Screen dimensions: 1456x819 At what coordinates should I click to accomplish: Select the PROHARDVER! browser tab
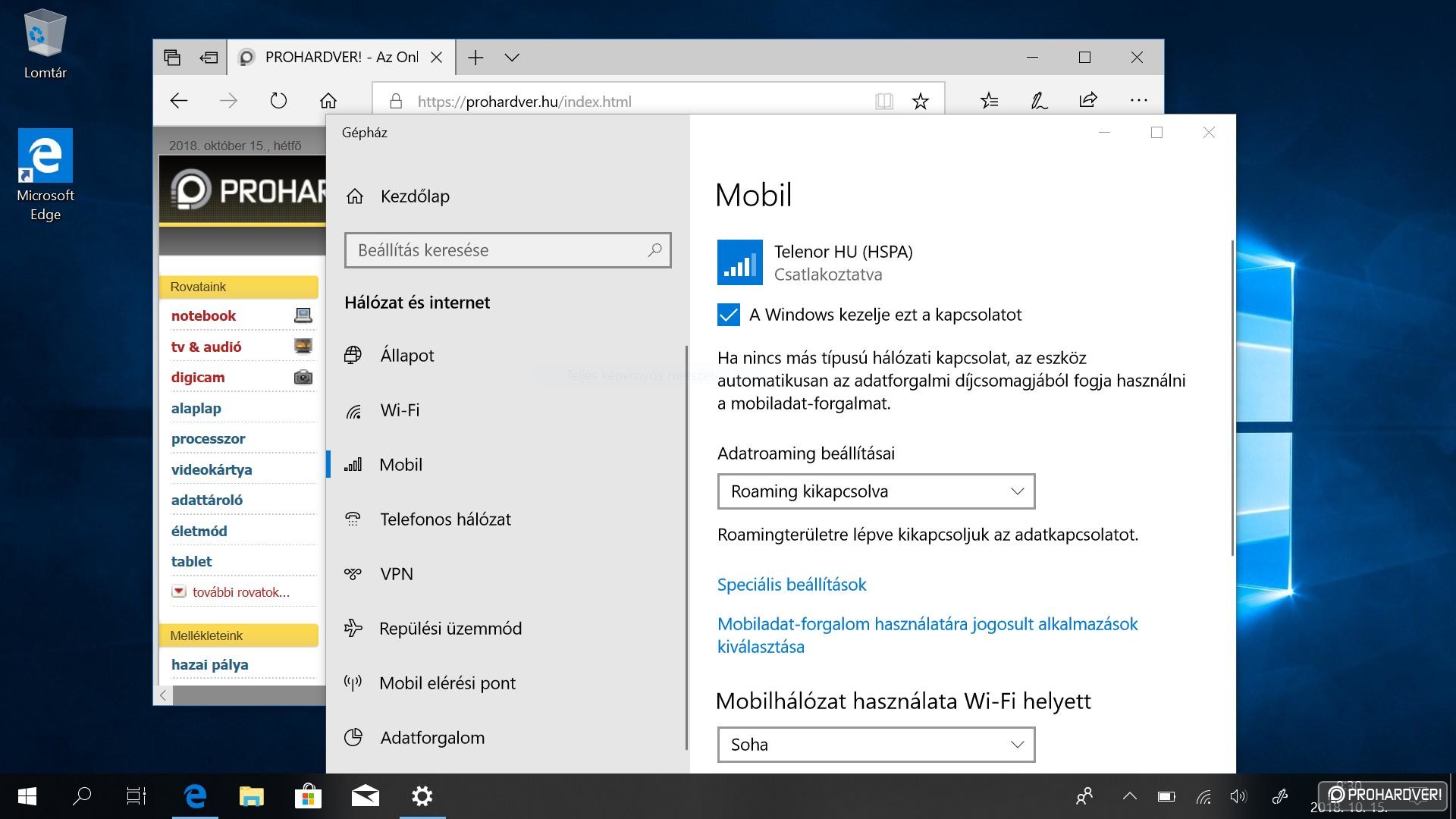341,58
